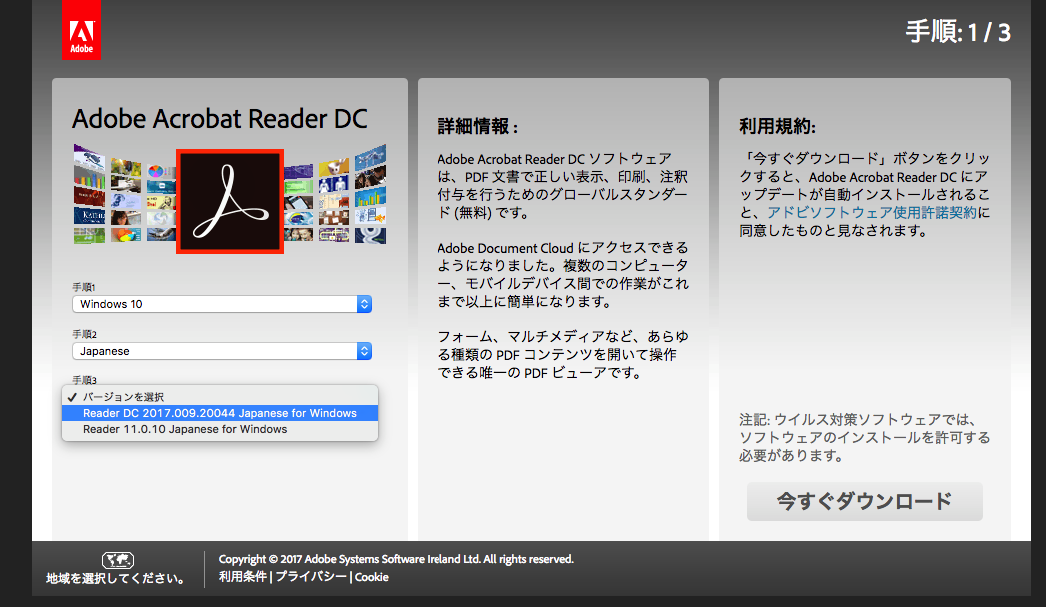Open the Cookie footer link
This screenshot has height=607, width=1046.
[x=372, y=577]
